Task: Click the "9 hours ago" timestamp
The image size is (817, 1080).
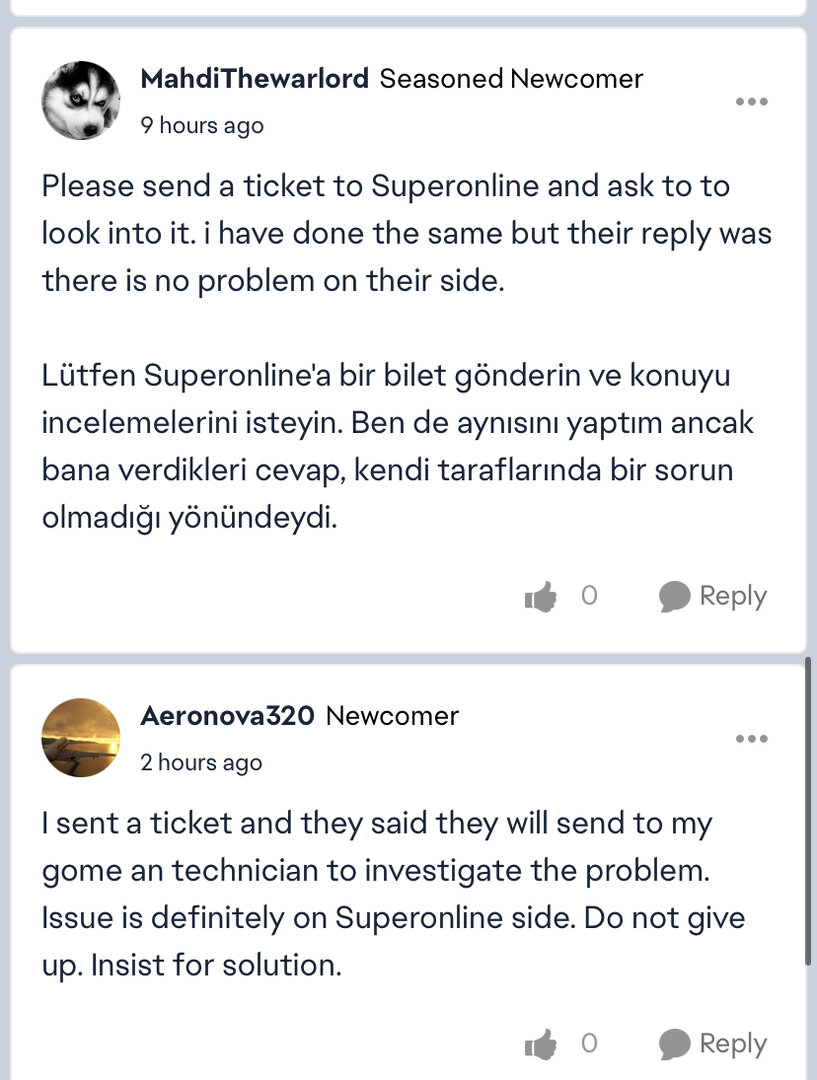Action: [202, 125]
